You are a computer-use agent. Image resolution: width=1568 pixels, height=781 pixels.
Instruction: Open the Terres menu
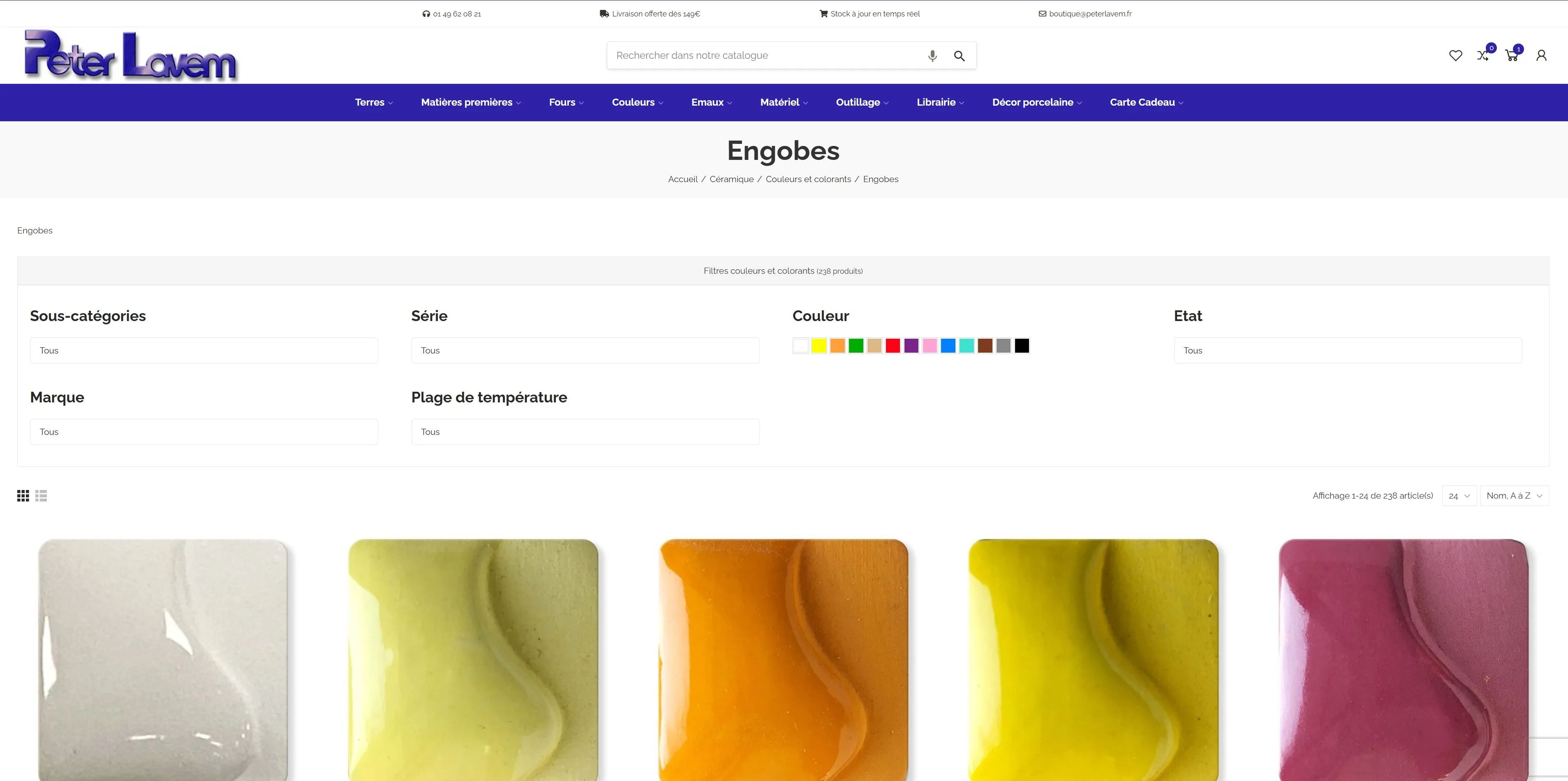[374, 102]
